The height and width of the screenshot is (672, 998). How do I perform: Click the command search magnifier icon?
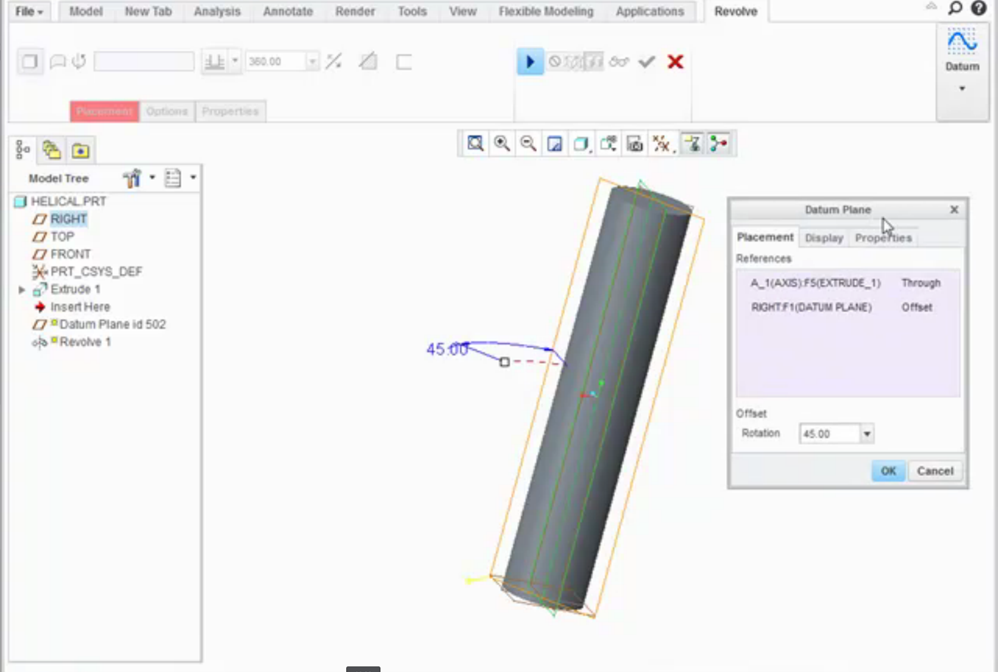955,8
